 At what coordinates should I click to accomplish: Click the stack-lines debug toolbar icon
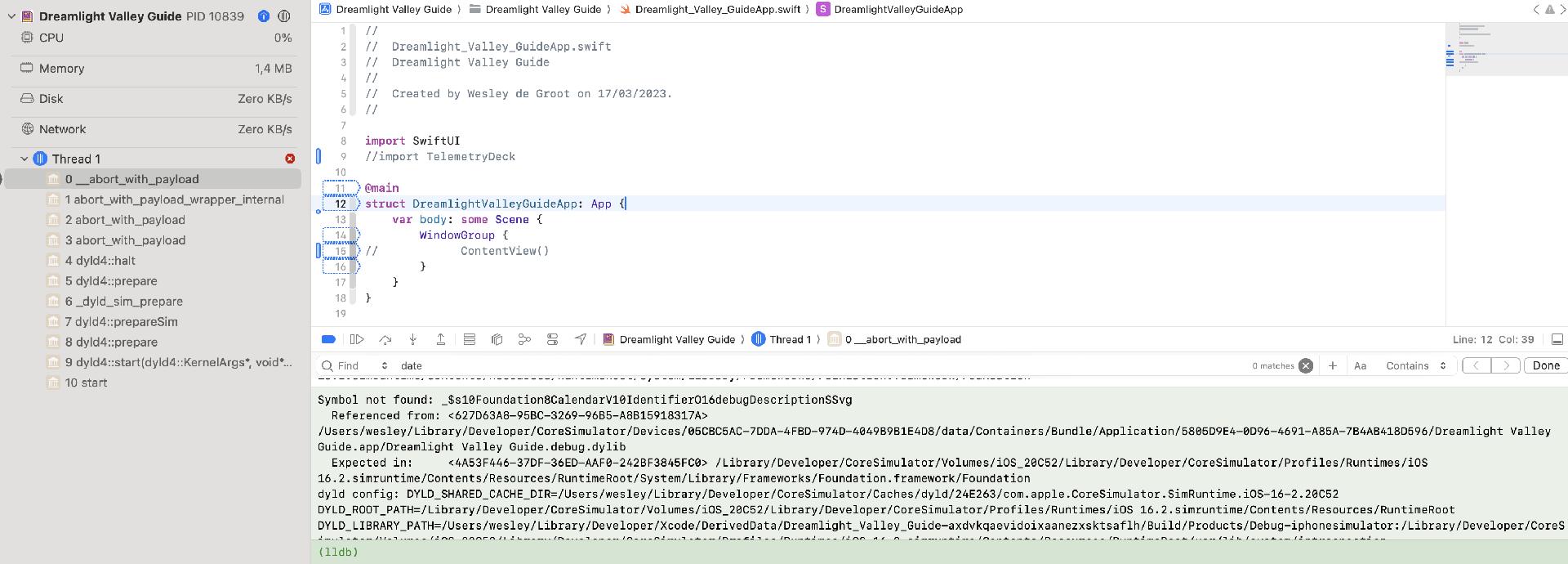pos(469,339)
